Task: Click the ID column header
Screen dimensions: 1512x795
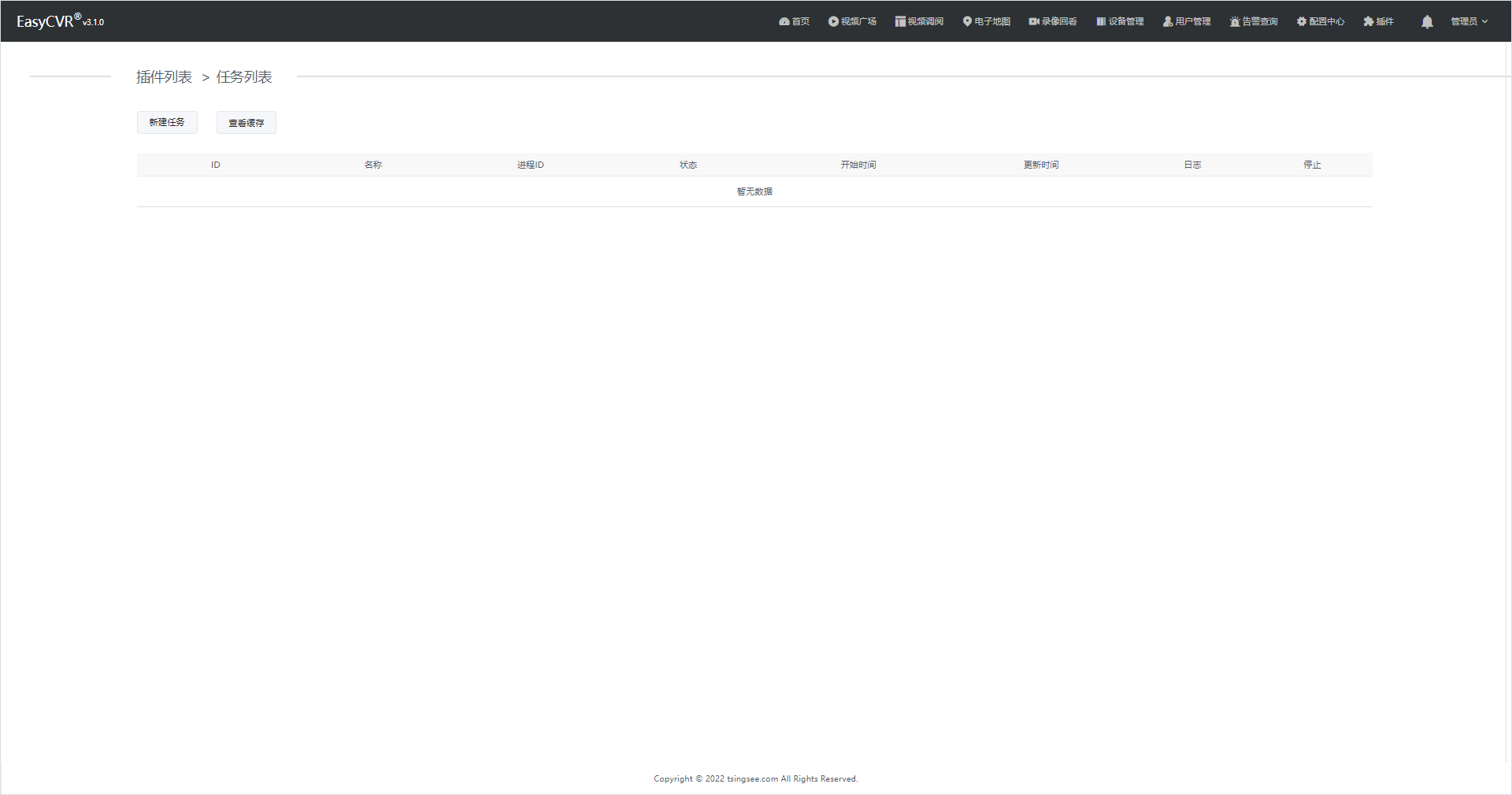Action: pyautogui.click(x=216, y=165)
